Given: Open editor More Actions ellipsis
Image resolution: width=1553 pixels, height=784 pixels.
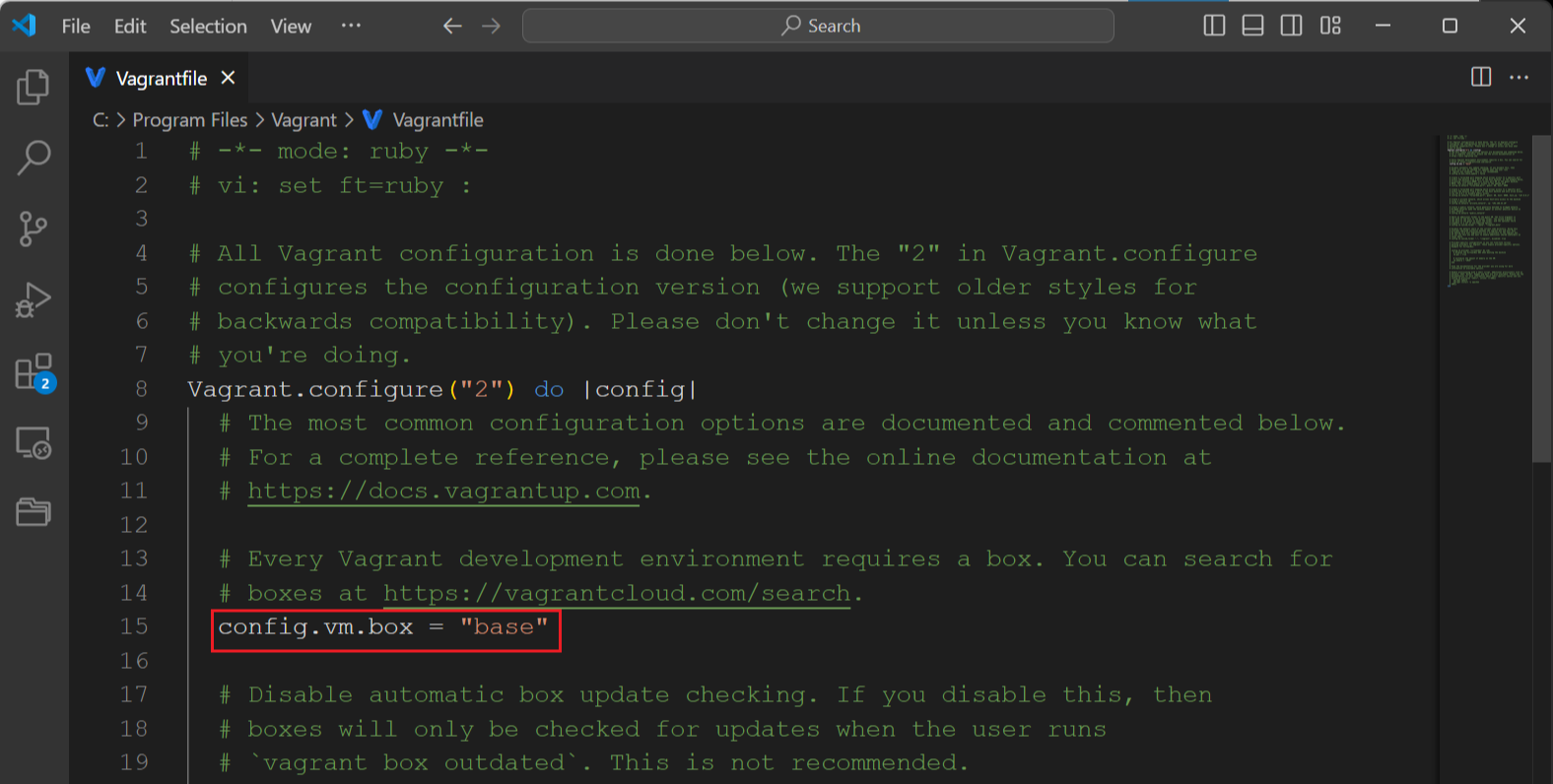Looking at the screenshot, I should tap(1519, 77).
